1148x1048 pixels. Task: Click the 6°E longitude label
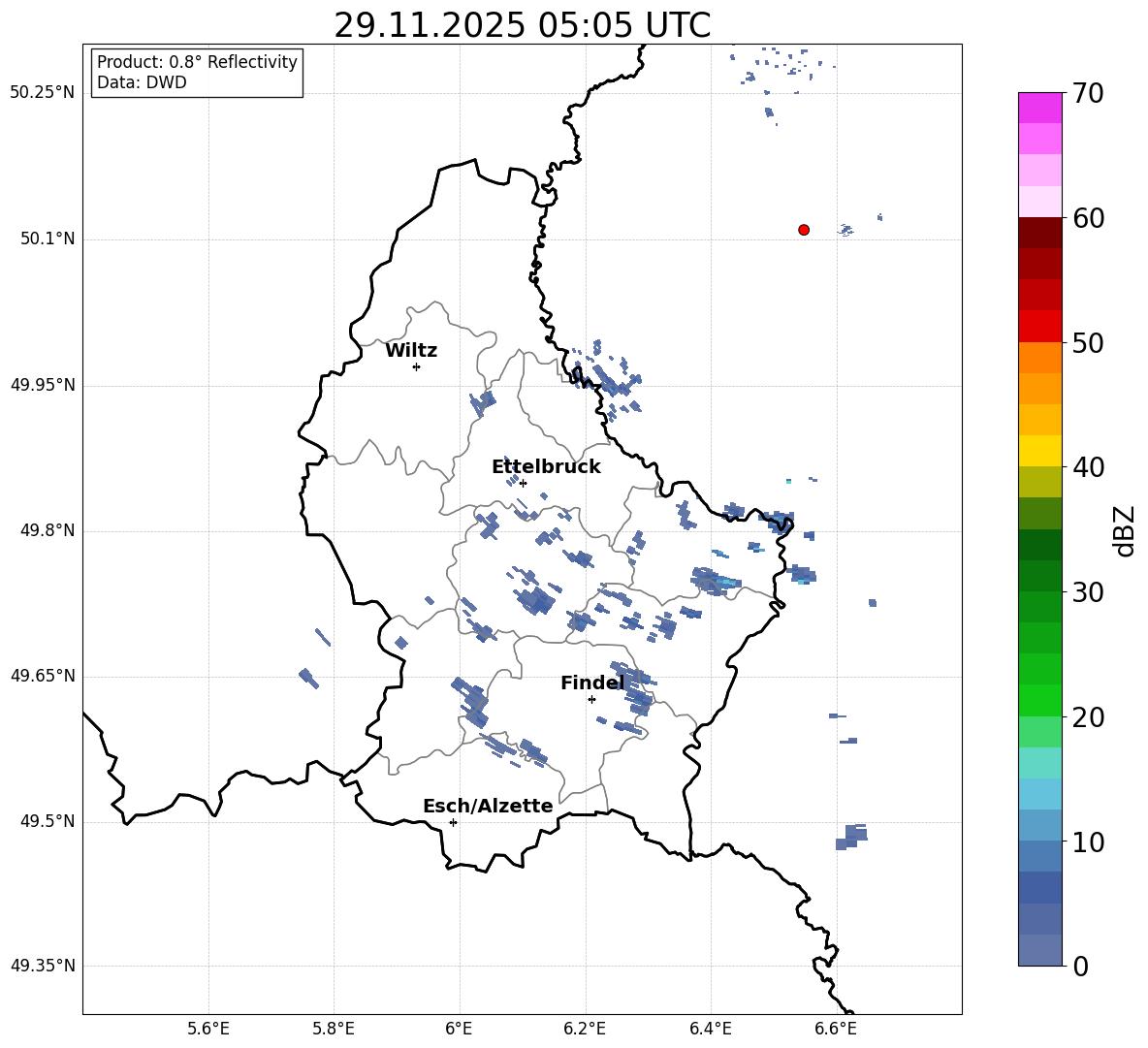coord(459,1029)
